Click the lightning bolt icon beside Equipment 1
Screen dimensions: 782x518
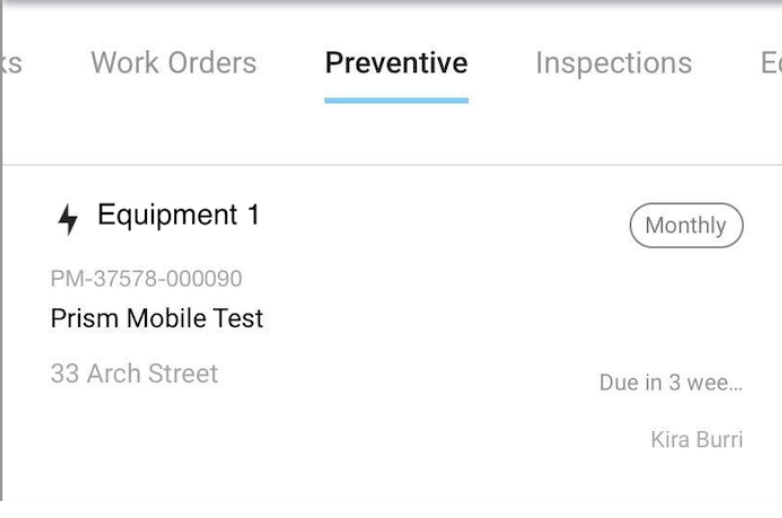click(x=68, y=219)
